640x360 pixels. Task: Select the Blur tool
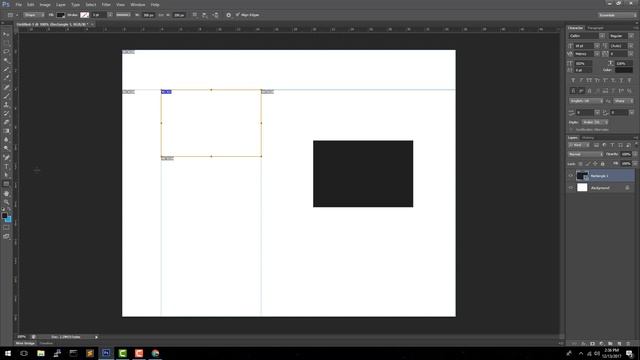(x=6, y=140)
